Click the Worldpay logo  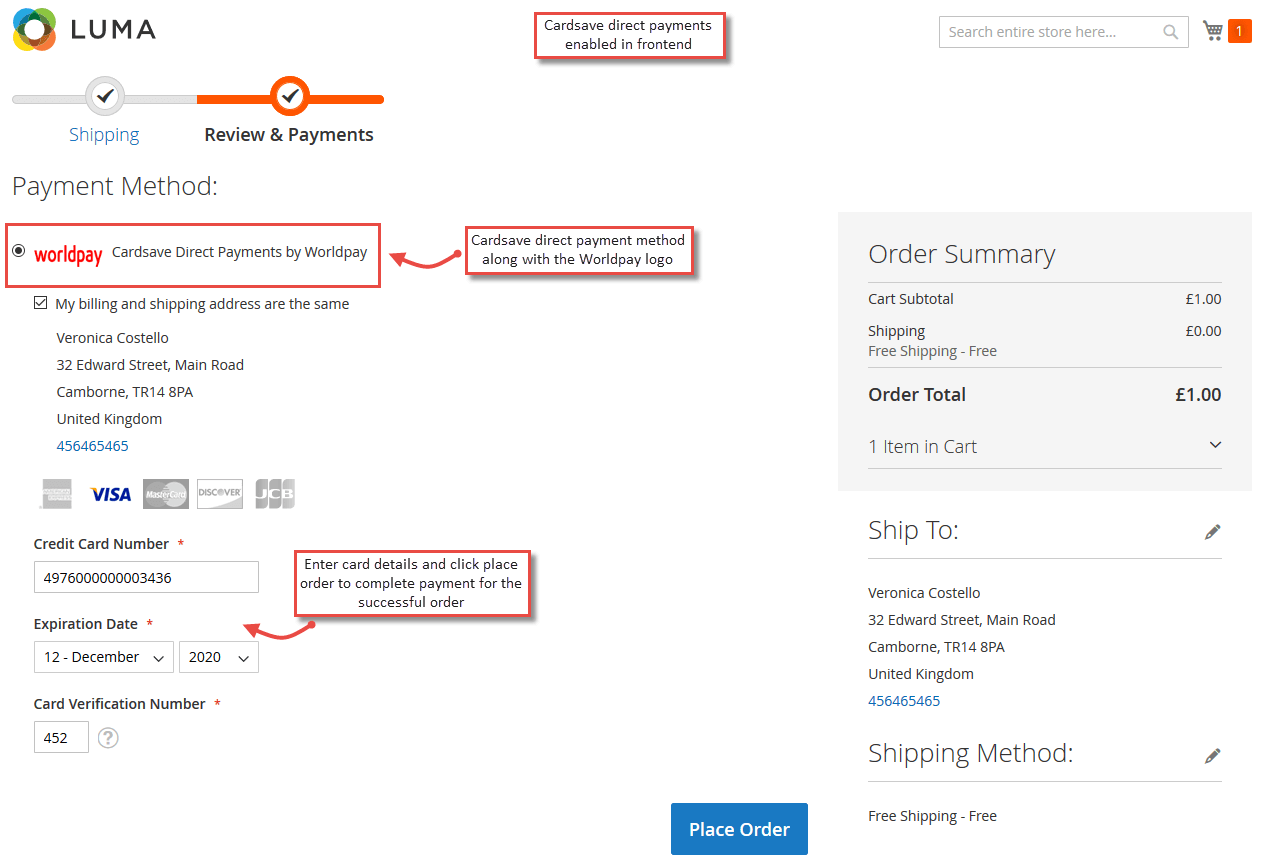click(68, 254)
